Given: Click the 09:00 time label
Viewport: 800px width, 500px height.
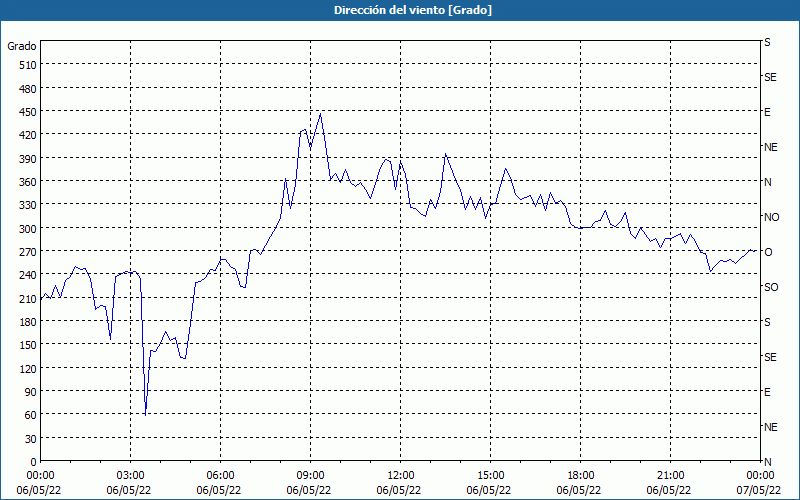Looking at the screenshot, I should coord(310,476).
